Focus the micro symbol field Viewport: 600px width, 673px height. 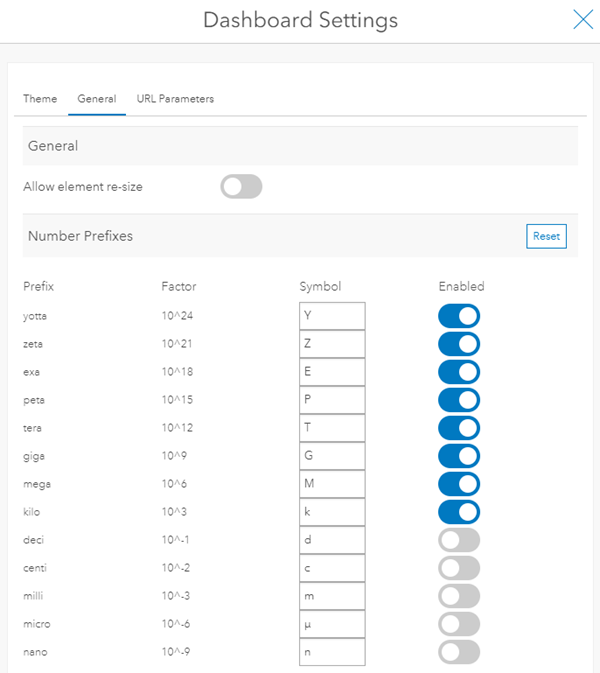(332, 624)
